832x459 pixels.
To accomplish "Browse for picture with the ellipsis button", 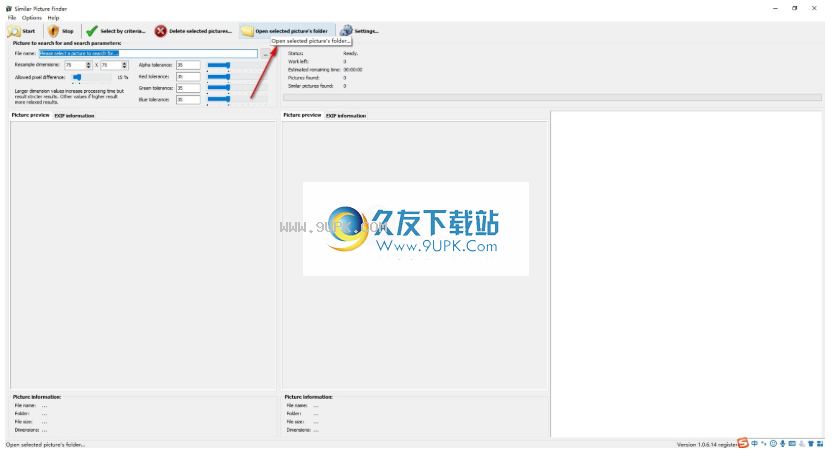I will point(265,54).
